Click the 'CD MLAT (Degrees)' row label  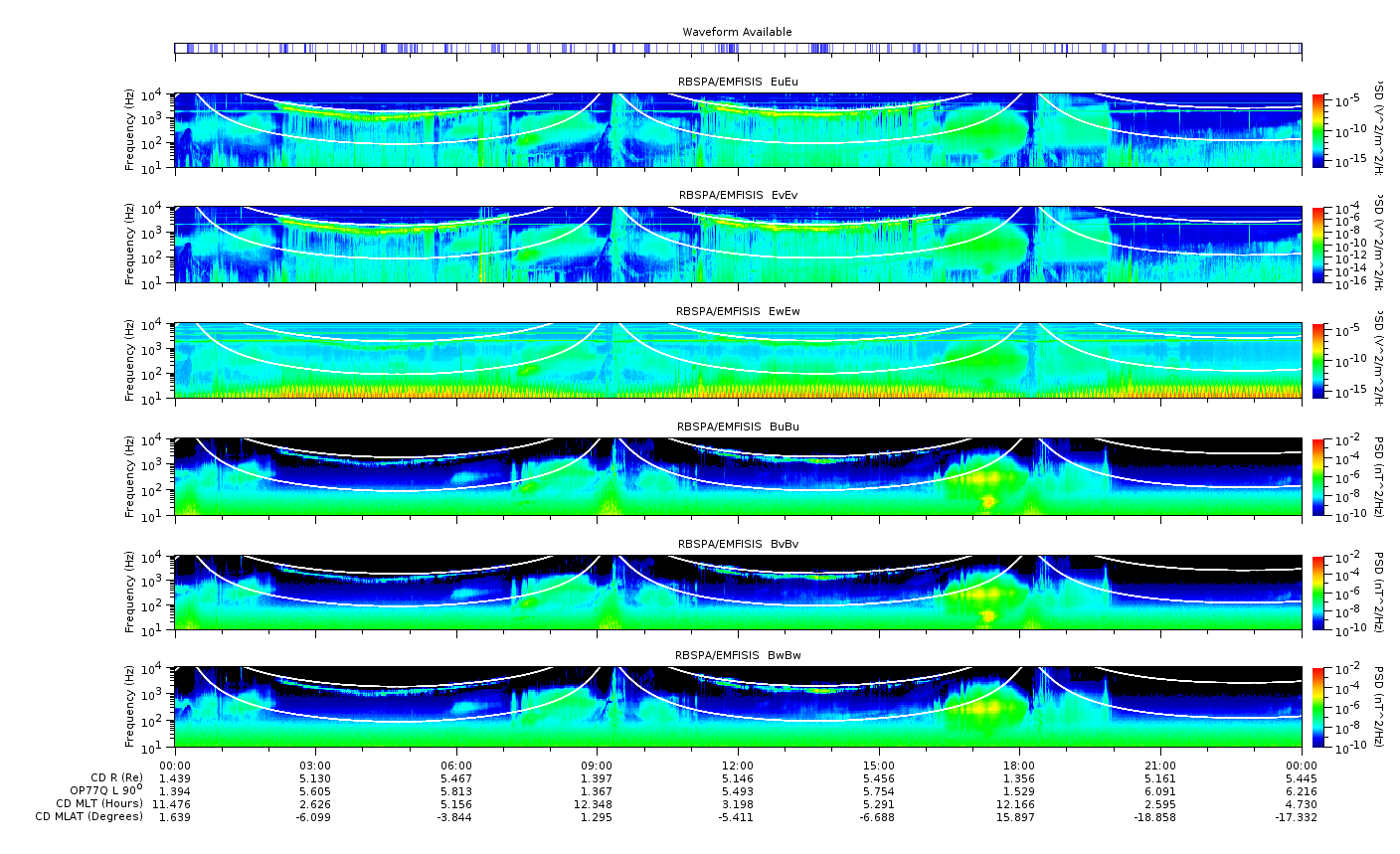pyautogui.click(x=89, y=816)
